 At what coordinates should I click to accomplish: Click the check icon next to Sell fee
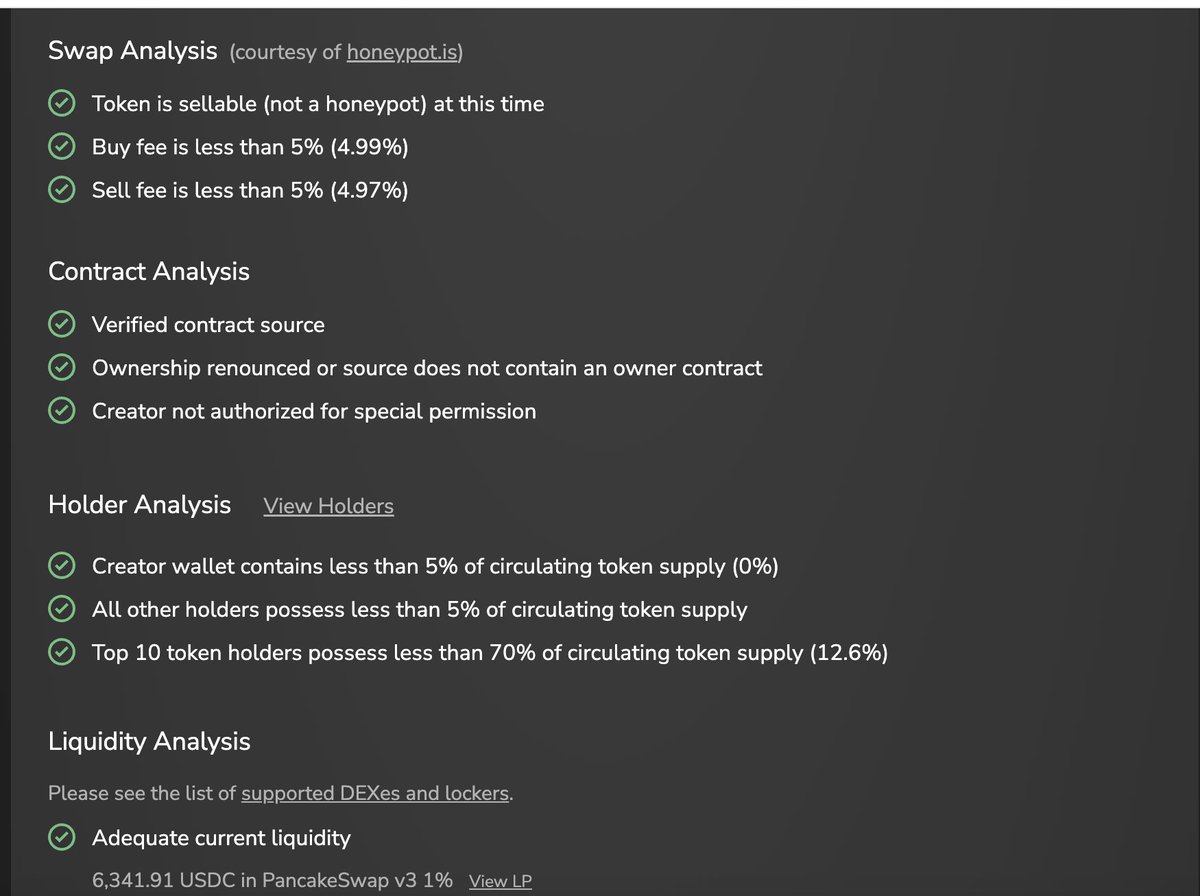click(x=62, y=189)
